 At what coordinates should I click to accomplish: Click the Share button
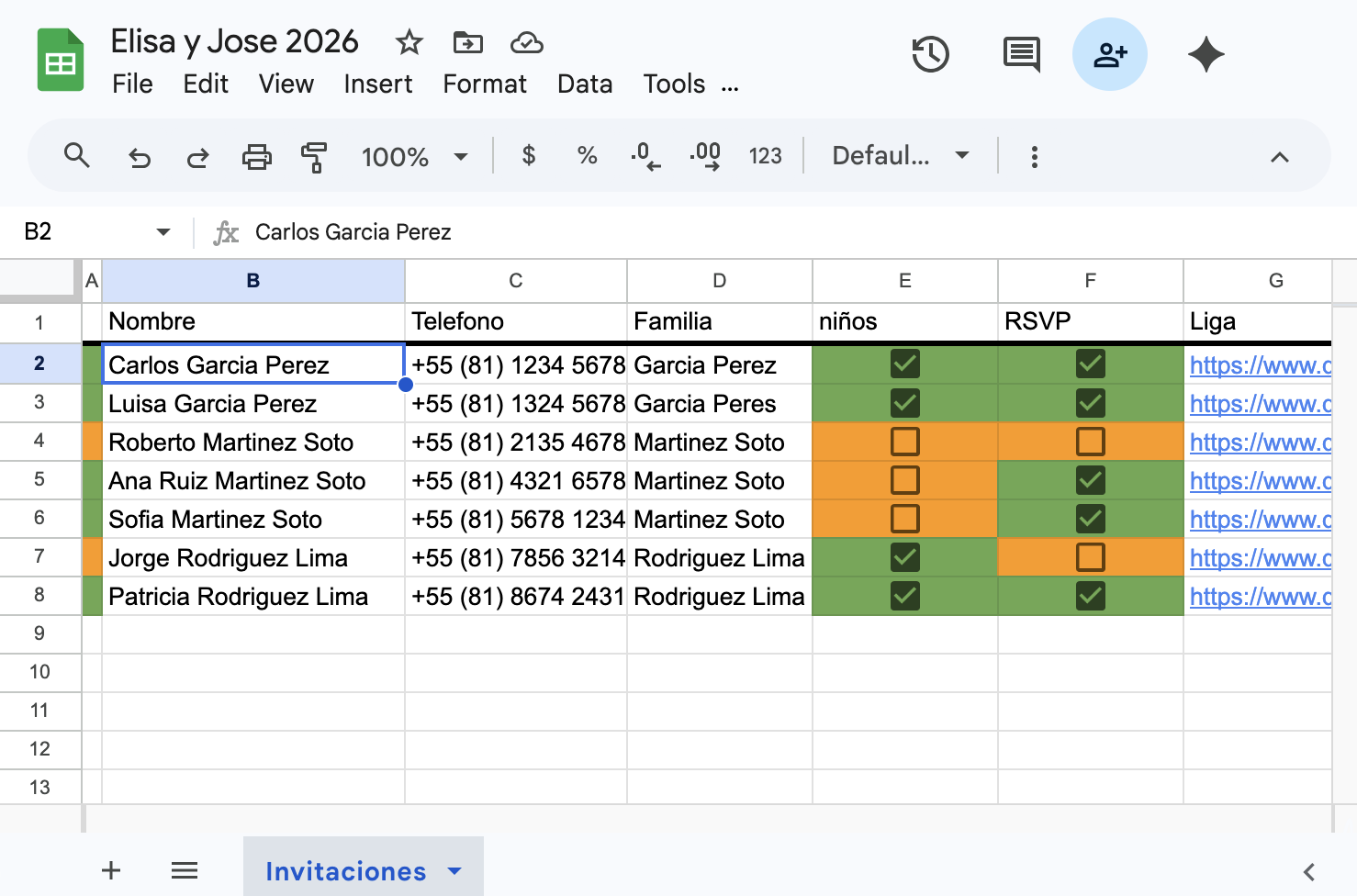click(x=1110, y=54)
